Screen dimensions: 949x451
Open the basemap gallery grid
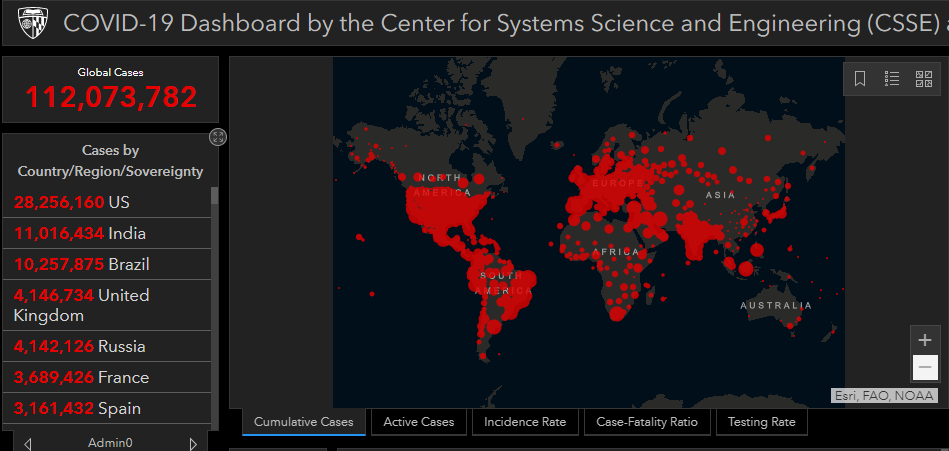tap(924, 79)
